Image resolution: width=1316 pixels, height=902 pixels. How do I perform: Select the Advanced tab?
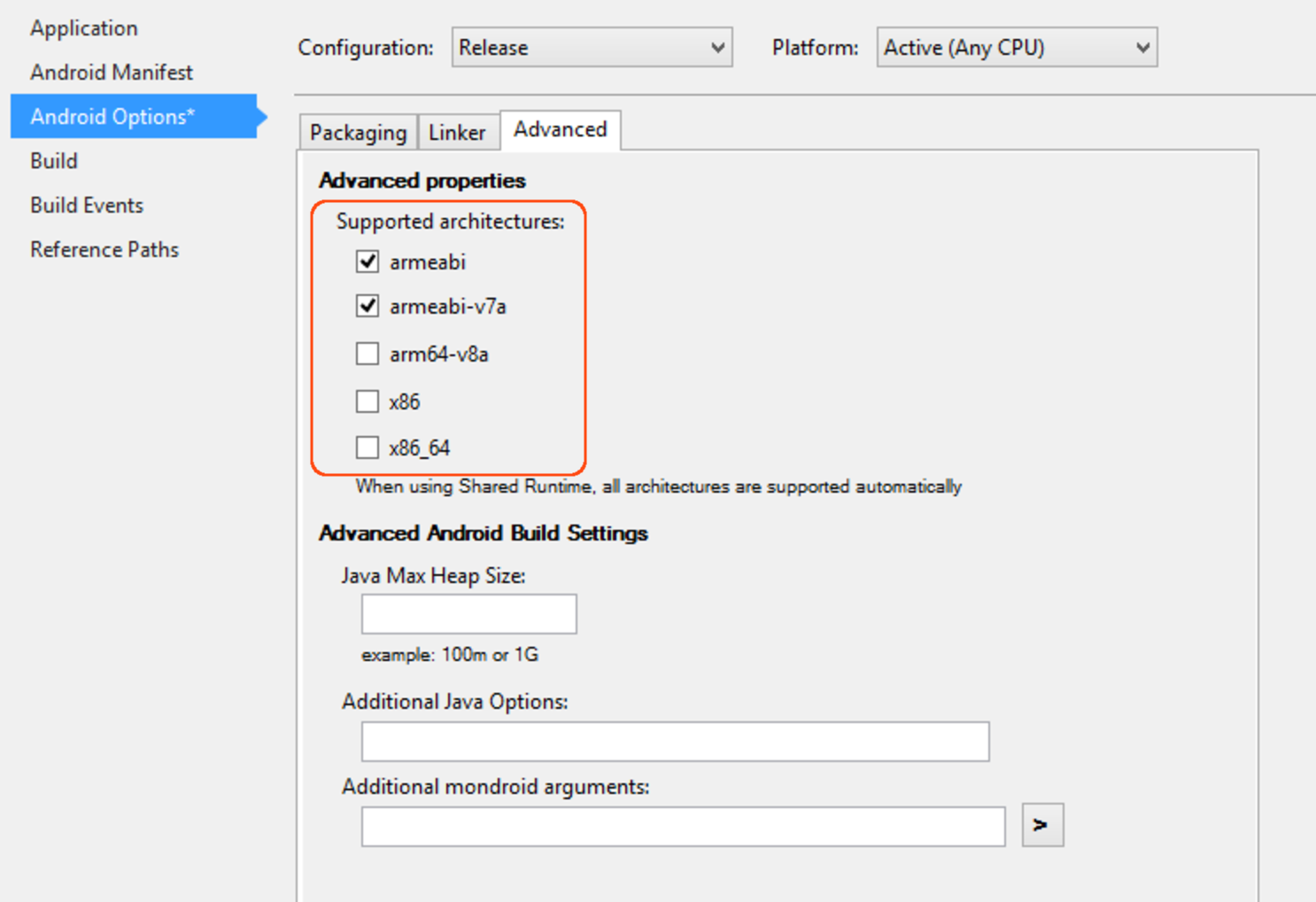(561, 129)
